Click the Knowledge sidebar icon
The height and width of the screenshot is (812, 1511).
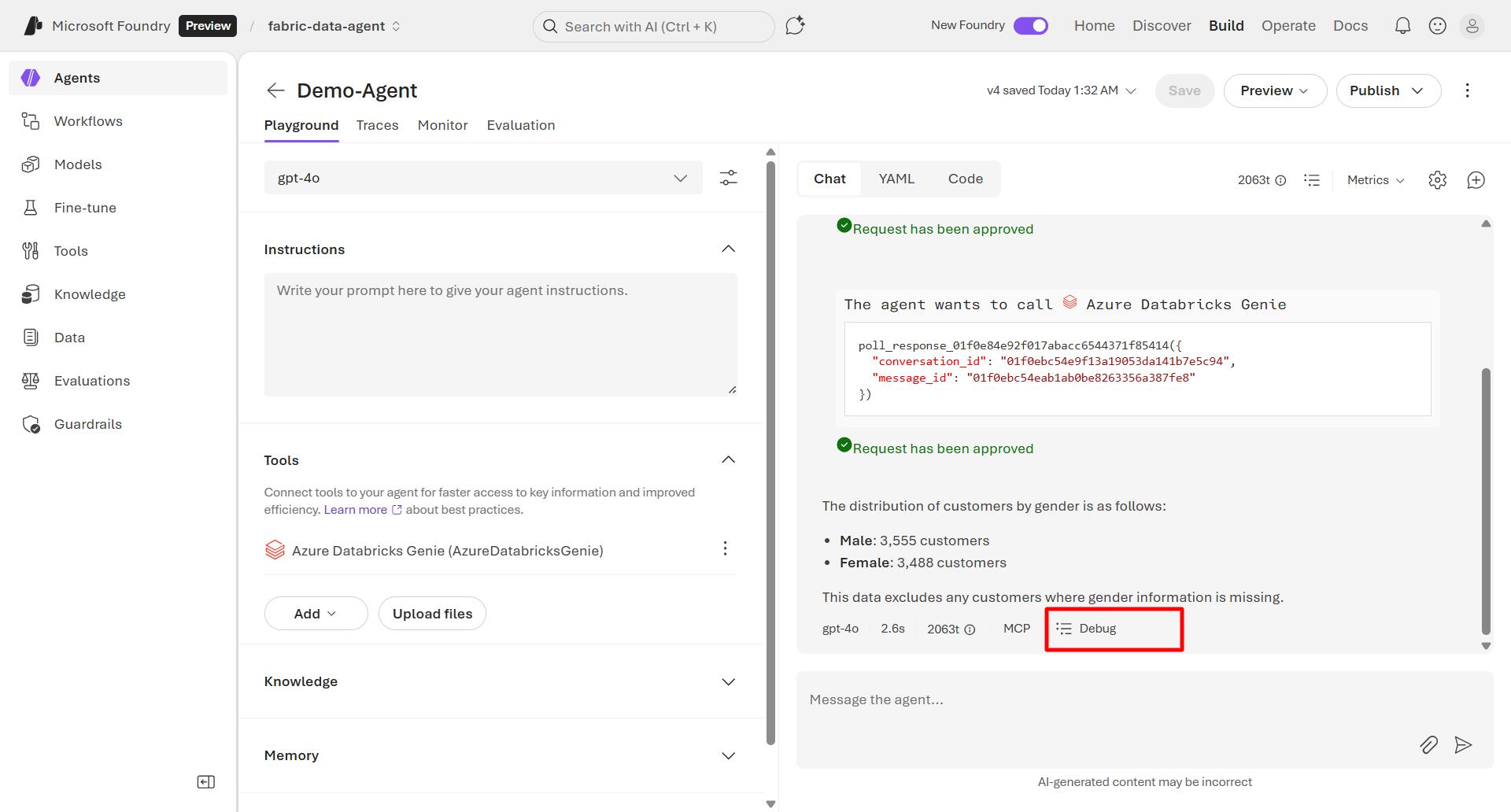pos(31,294)
